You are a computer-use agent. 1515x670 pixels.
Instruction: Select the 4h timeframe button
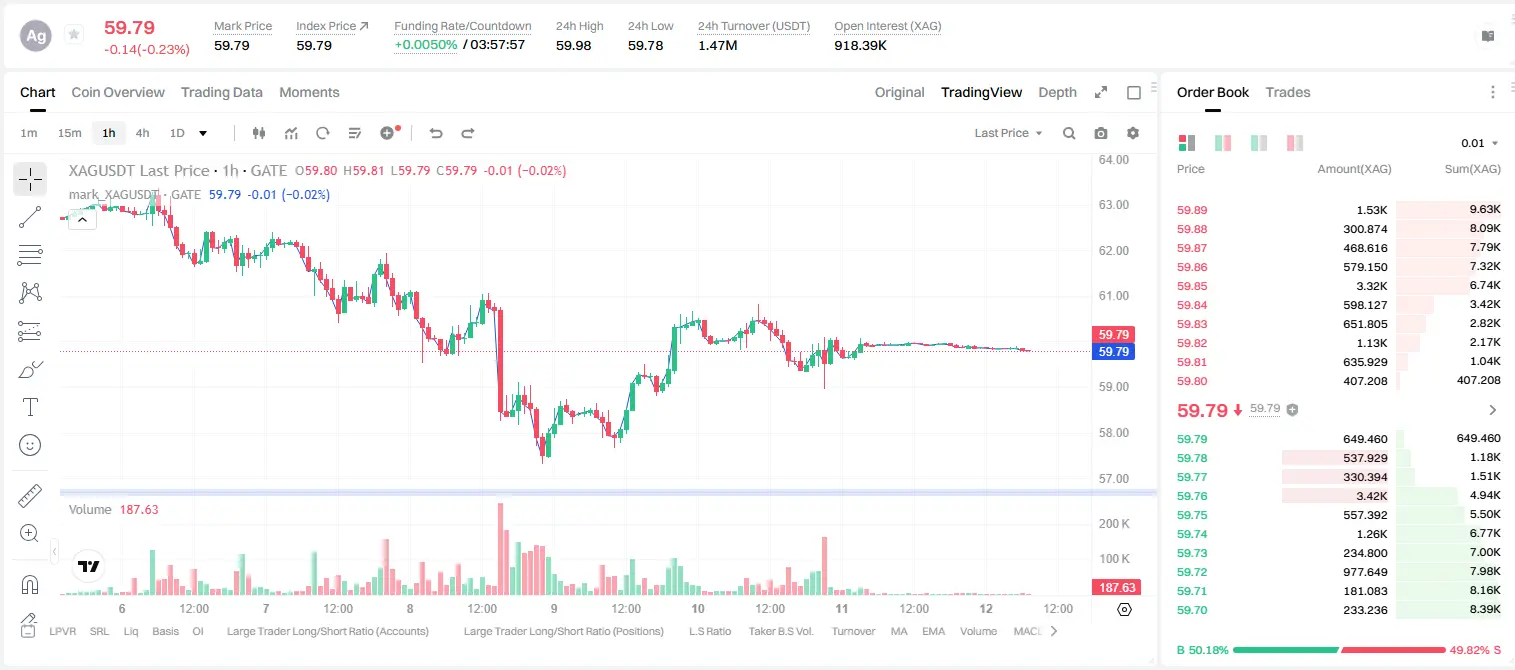(x=143, y=133)
